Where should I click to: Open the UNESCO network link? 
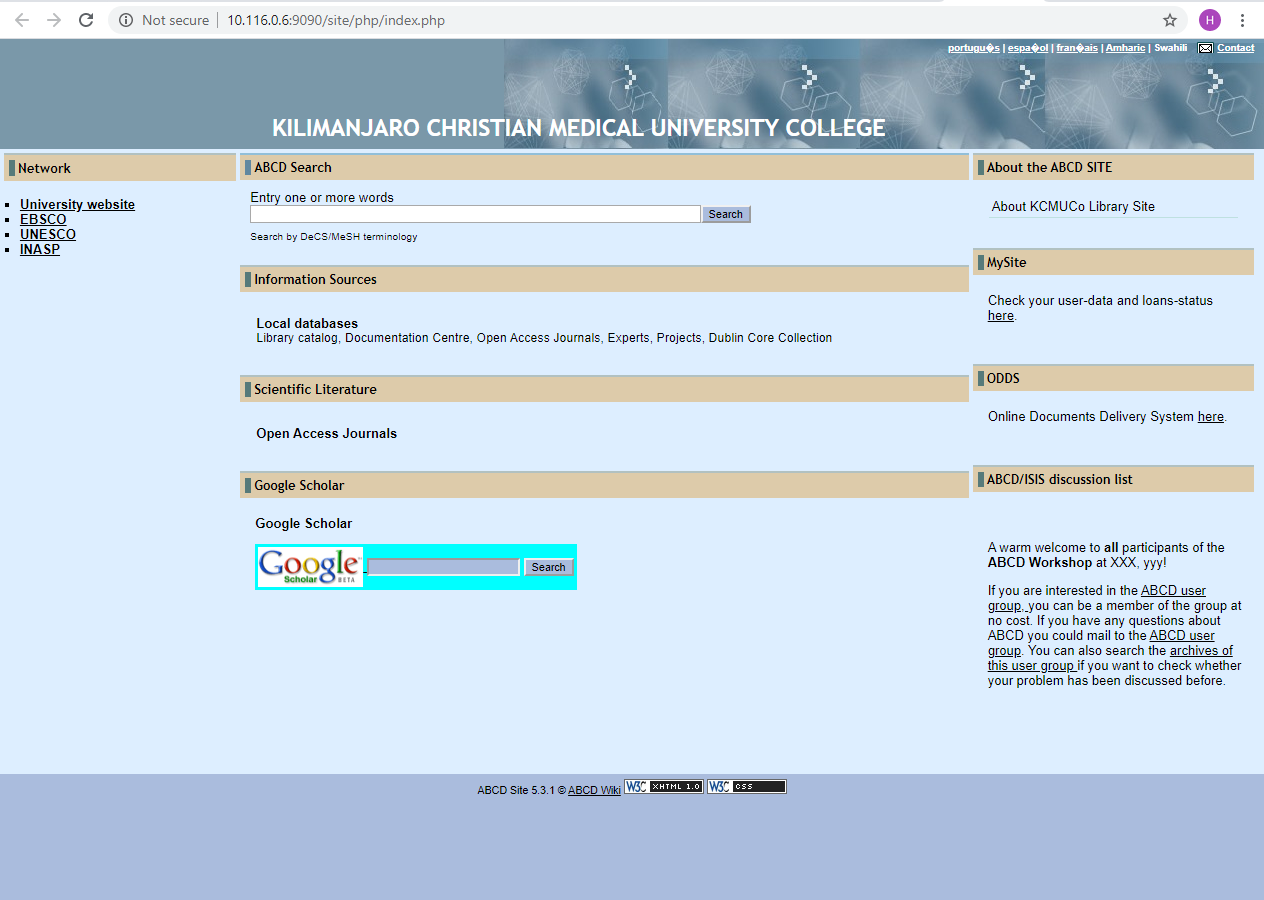tap(48, 234)
